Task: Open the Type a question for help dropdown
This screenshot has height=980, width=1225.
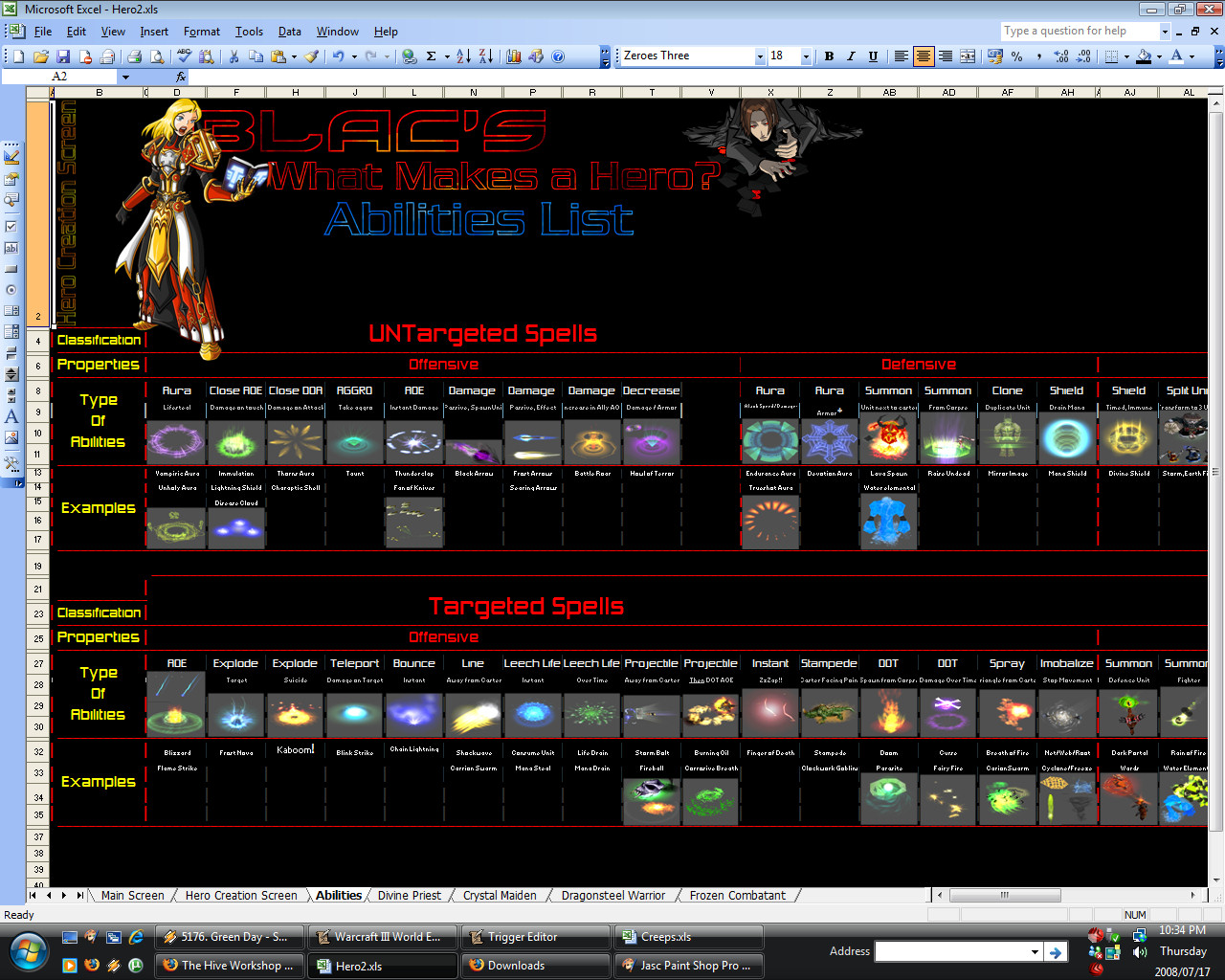Action: click(x=1165, y=32)
